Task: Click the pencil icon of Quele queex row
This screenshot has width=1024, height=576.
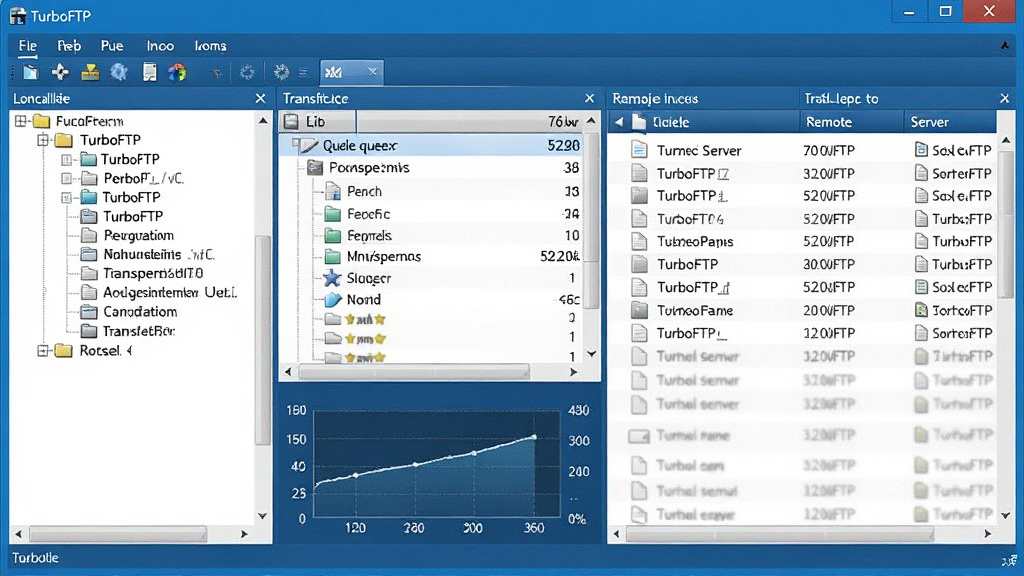Action: (309, 145)
